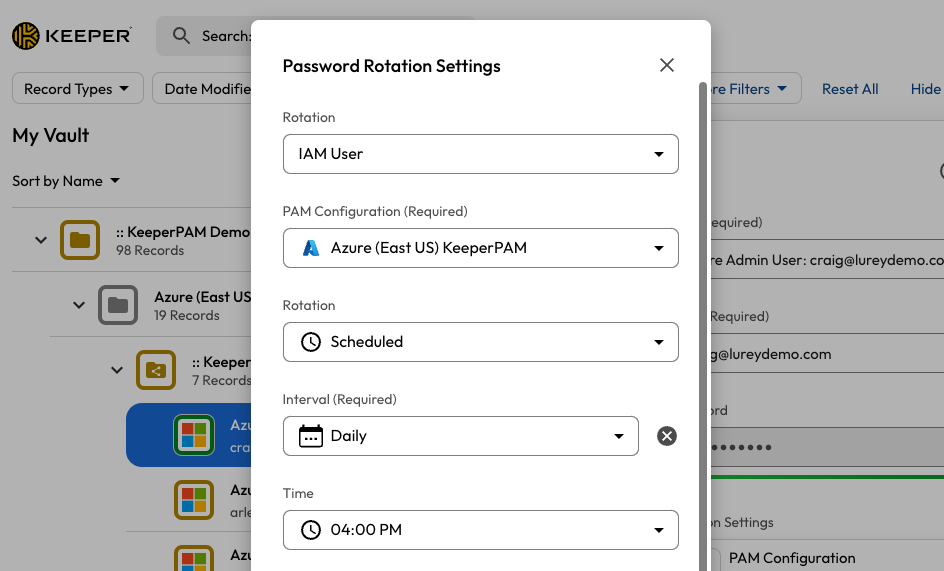Click the Reset All link
Viewport: 944px width, 571px height.
point(849,89)
